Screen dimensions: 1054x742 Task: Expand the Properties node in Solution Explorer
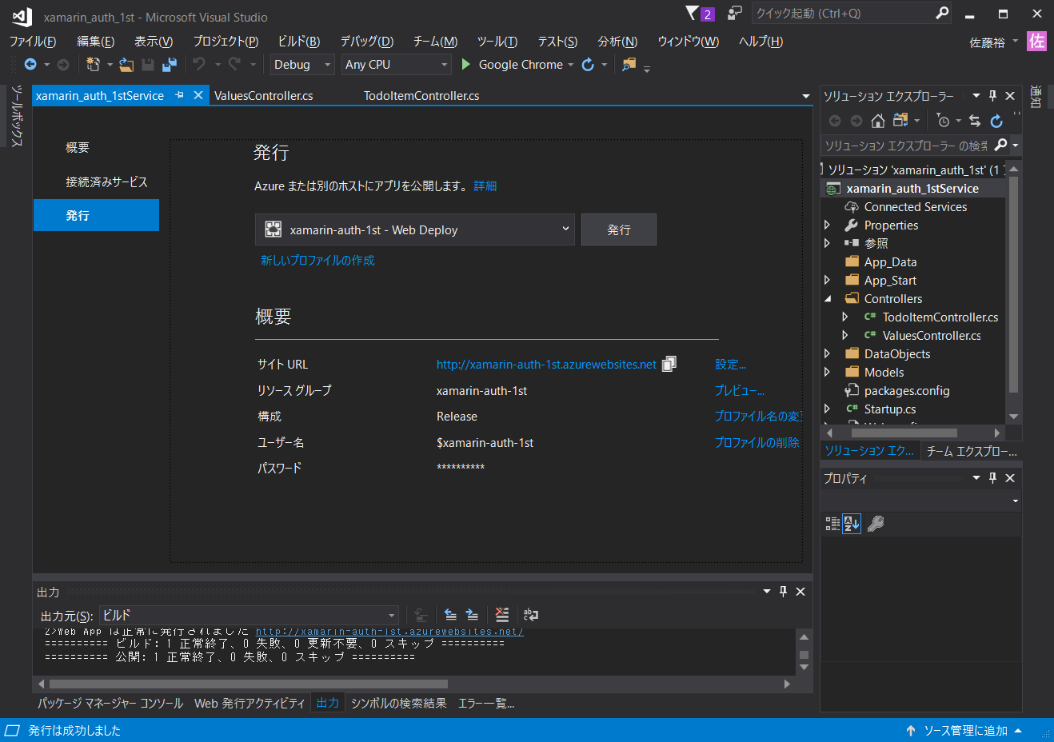[x=827, y=225]
